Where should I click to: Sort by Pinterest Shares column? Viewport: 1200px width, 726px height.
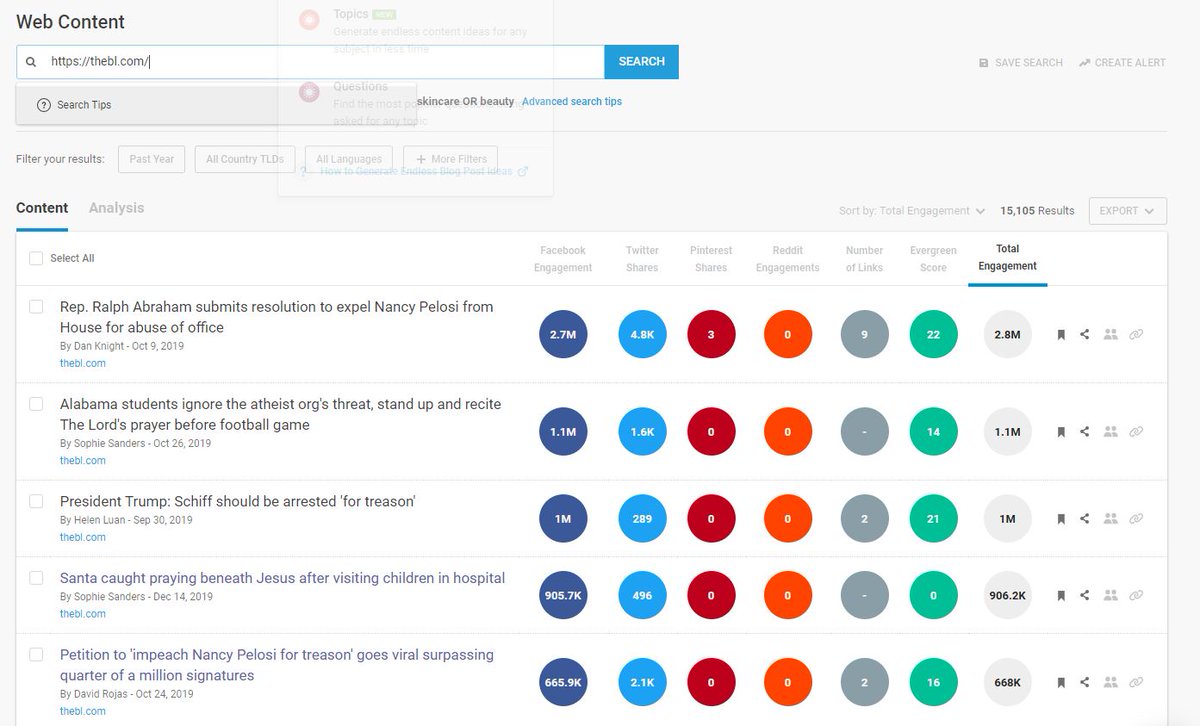point(711,259)
